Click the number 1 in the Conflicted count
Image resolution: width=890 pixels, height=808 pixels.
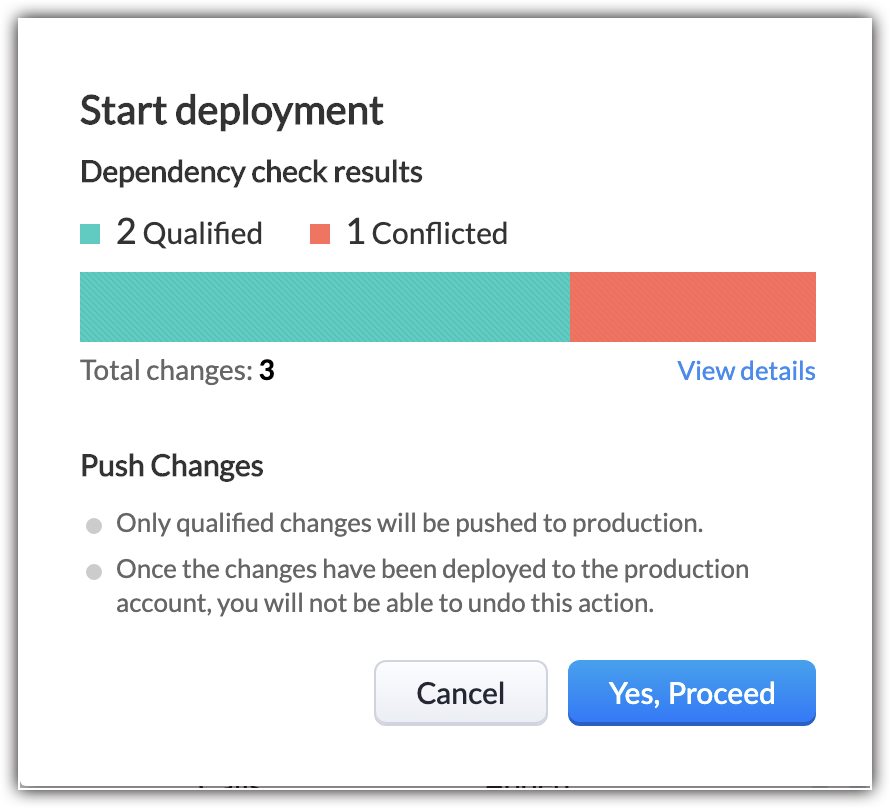[x=355, y=233]
